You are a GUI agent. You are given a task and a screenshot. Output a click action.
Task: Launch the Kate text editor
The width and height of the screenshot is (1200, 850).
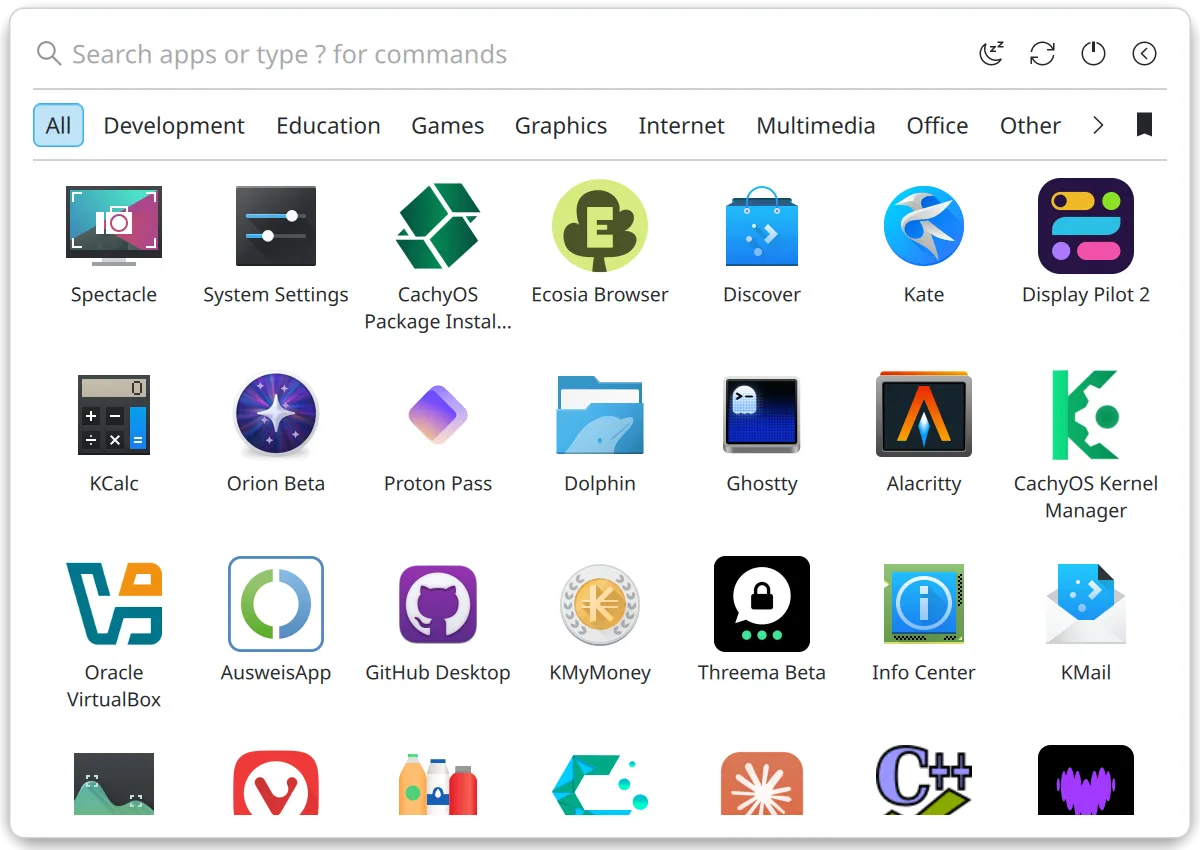tap(924, 226)
